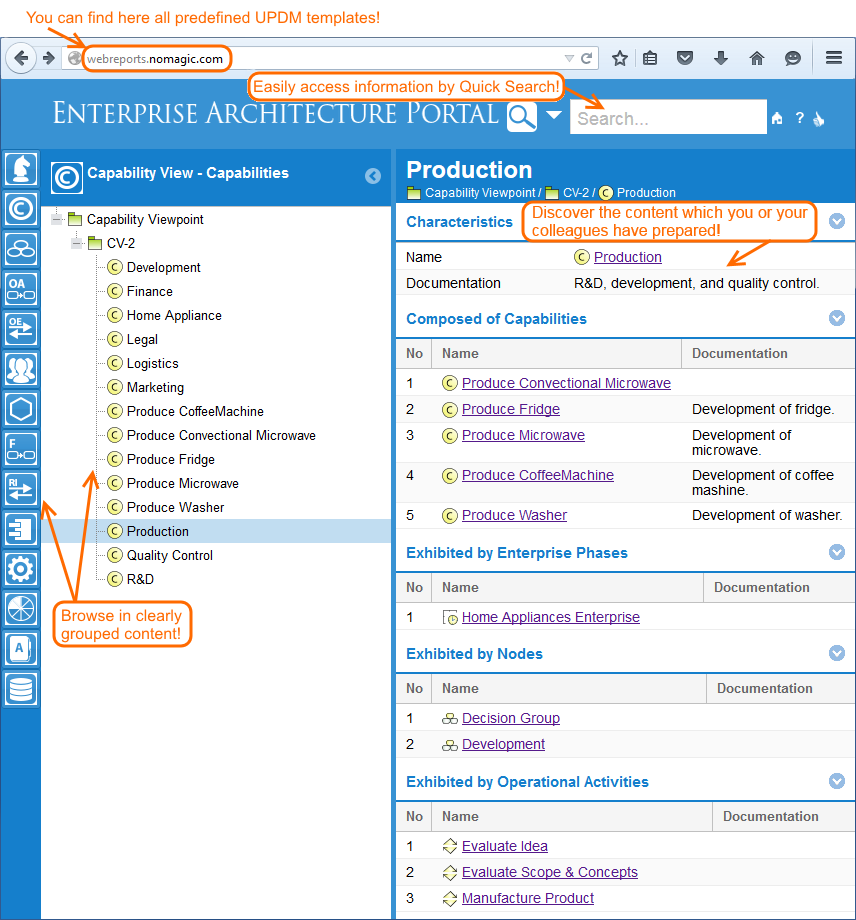Image resolution: width=856 pixels, height=920 pixels.
Task: Select R&D in the tree
Action: [140, 580]
